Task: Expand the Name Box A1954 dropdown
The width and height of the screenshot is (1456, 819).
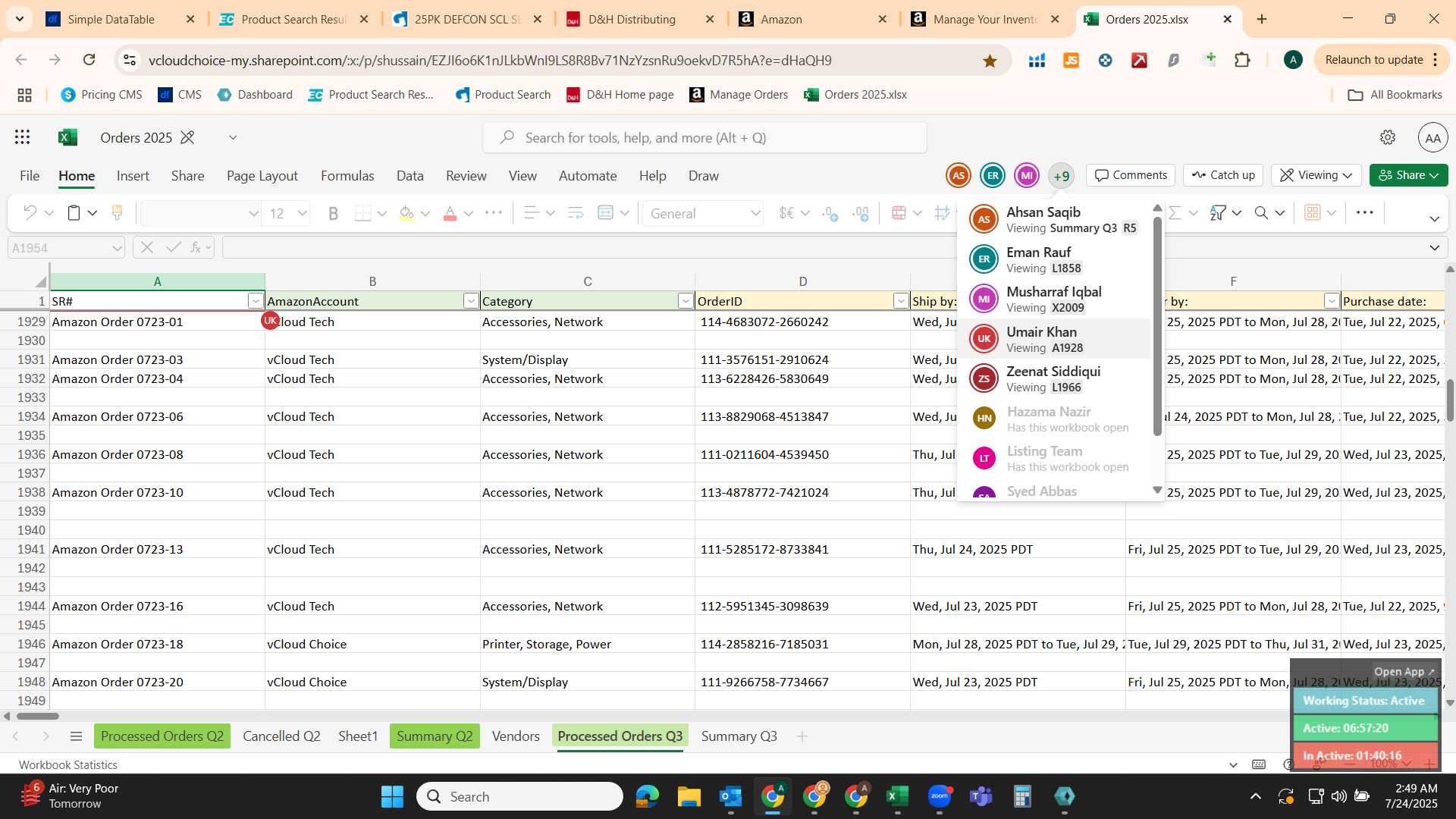Action: pyautogui.click(x=117, y=248)
